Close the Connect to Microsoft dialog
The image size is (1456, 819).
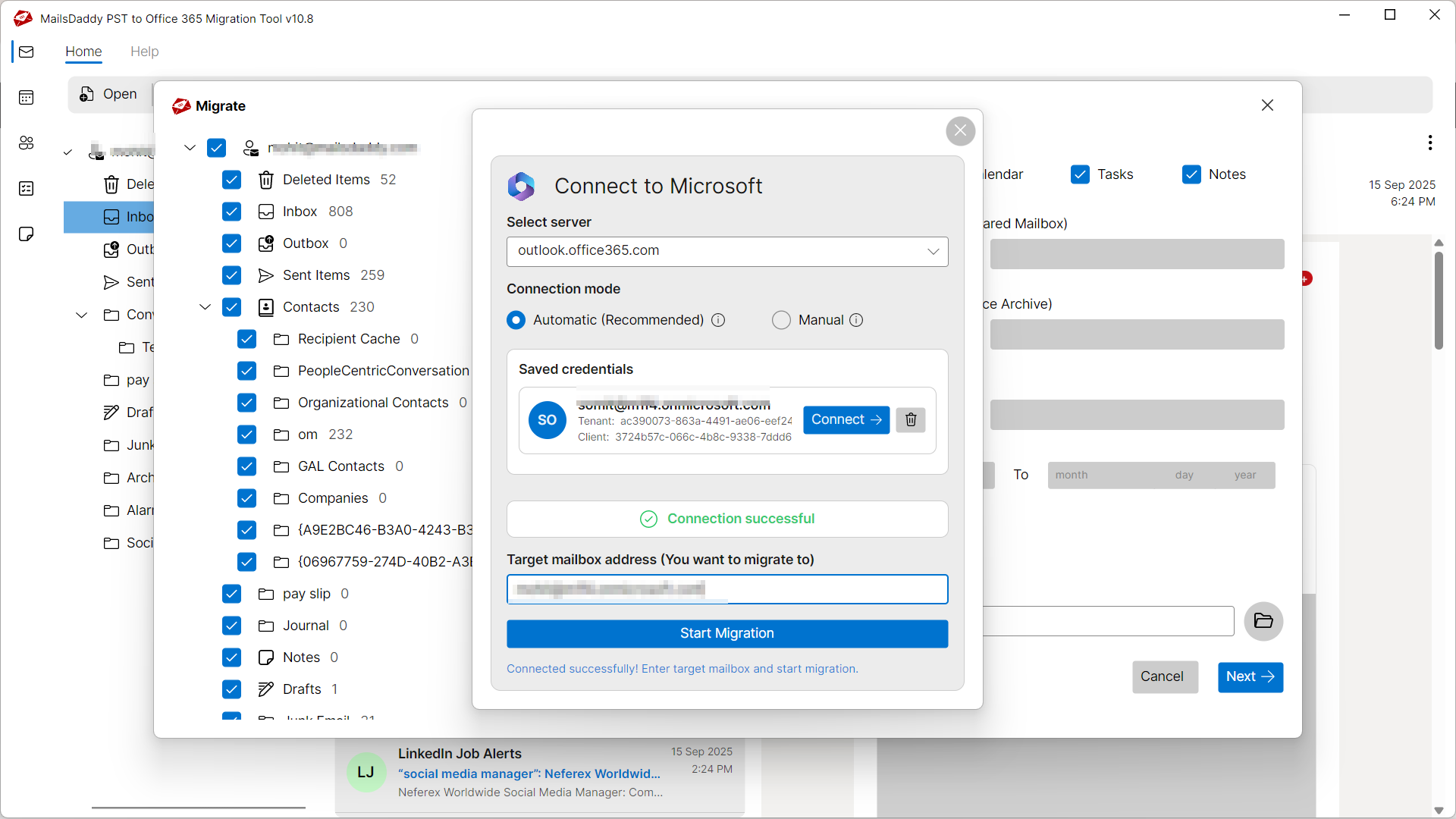960,131
